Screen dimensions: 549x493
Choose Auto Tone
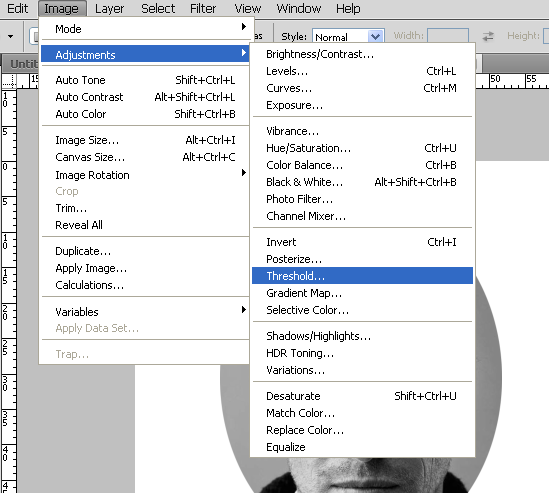(x=145, y=80)
